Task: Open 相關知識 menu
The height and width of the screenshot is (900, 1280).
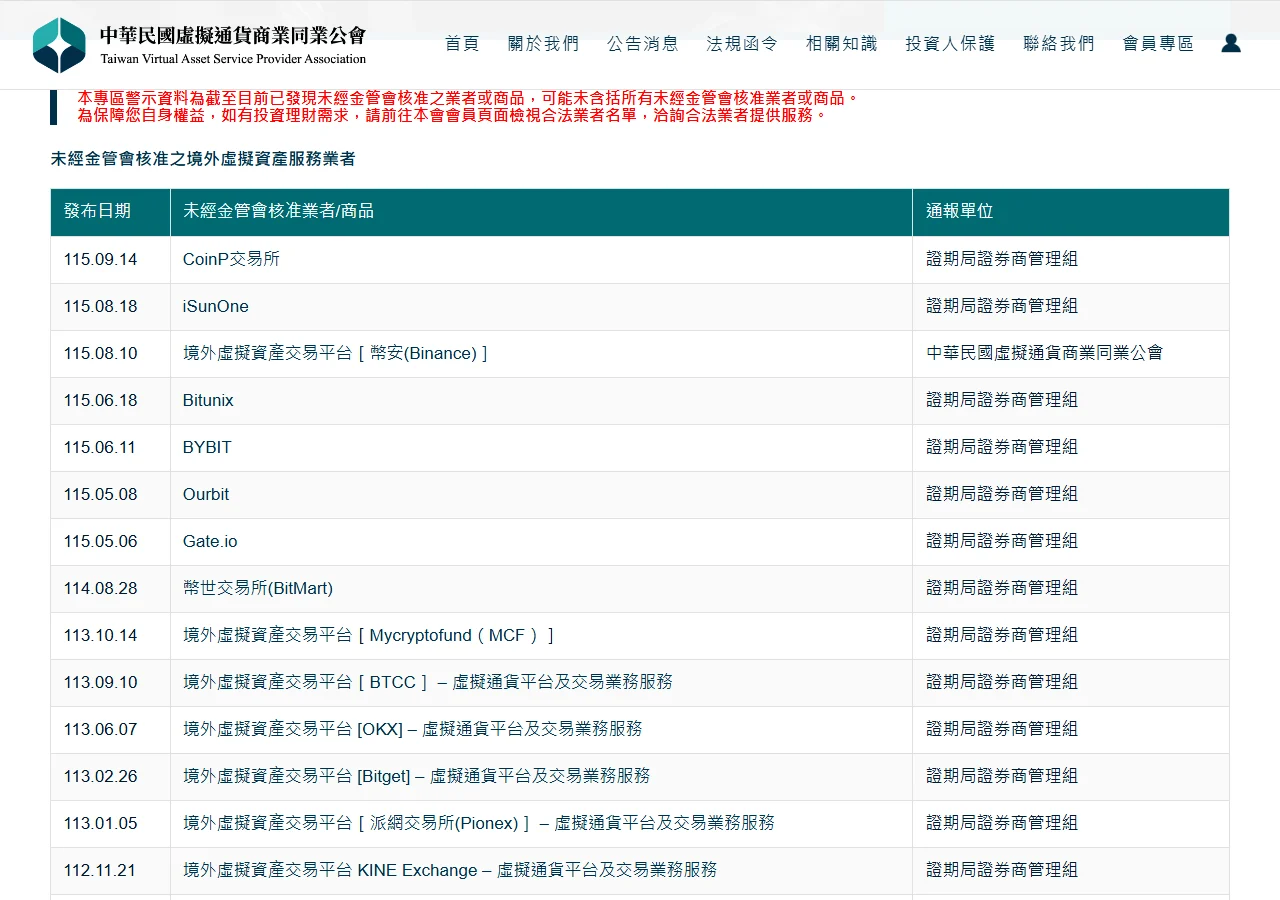Action: point(841,44)
